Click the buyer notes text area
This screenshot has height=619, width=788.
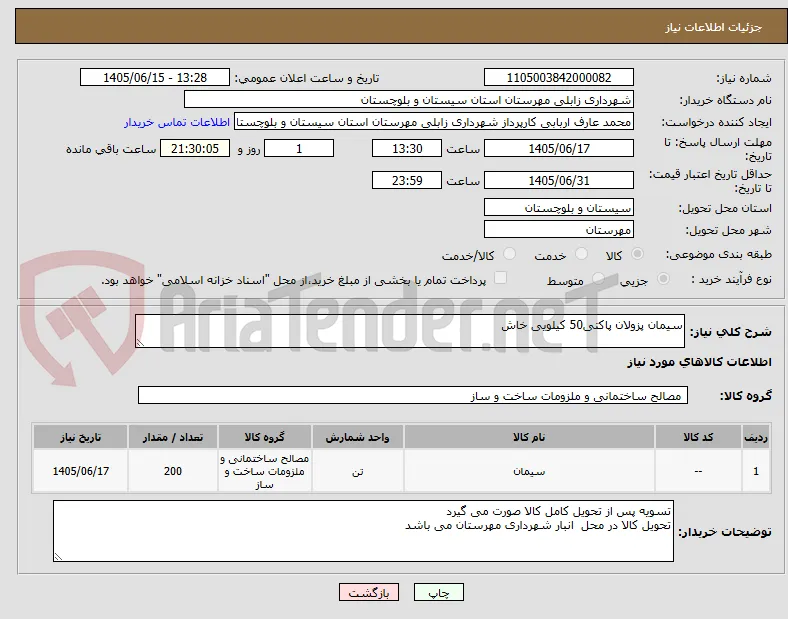click(x=363, y=531)
